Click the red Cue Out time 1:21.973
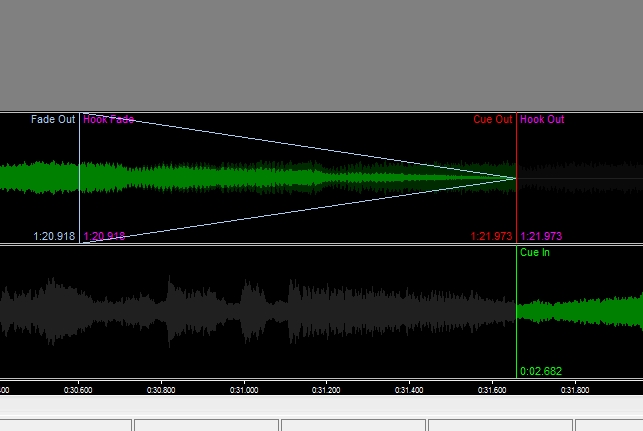This screenshot has width=643, height=431. [492, 237]
